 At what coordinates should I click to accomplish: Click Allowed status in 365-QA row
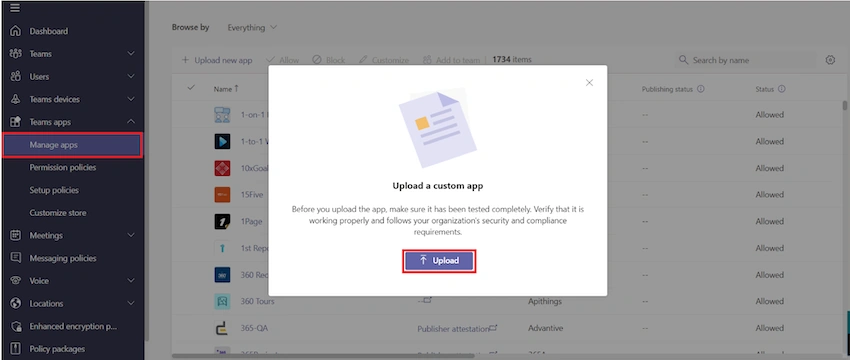pos(770,328)
